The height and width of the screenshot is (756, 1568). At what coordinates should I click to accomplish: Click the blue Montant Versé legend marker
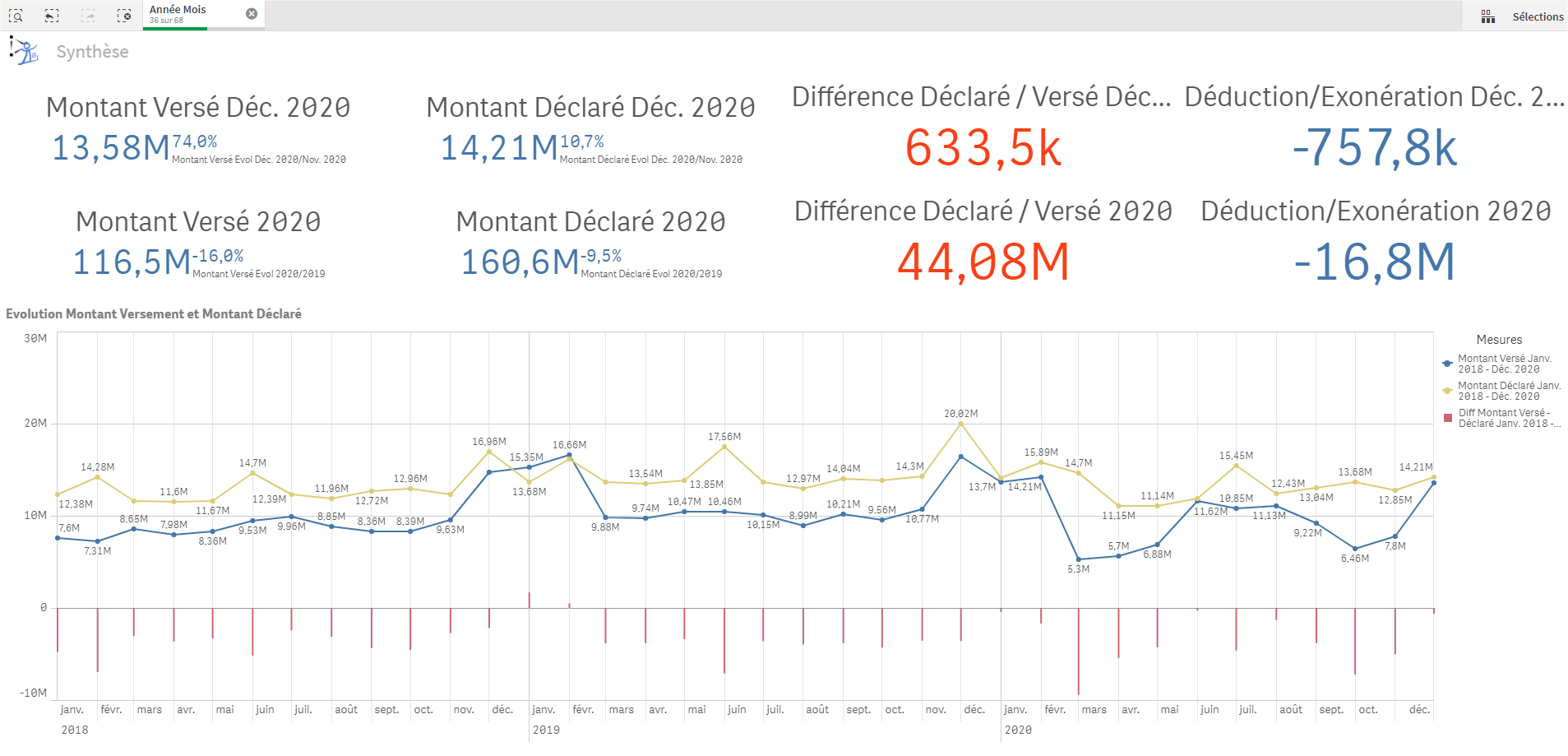coord(1447,364)
